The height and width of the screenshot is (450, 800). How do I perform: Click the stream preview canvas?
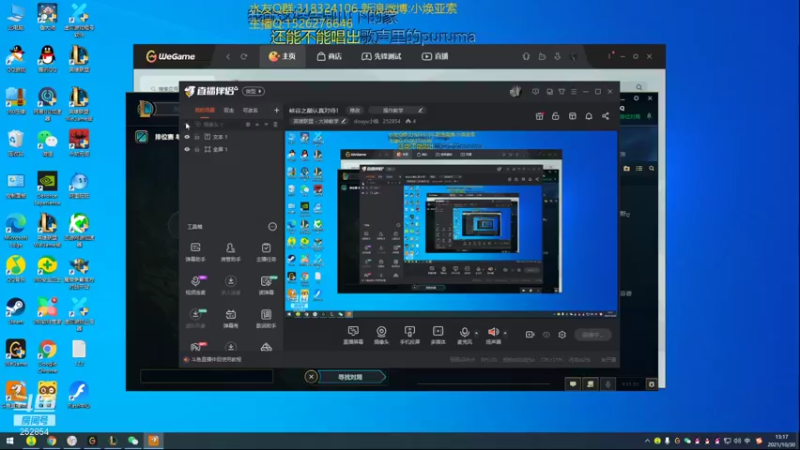click(451, 224)
